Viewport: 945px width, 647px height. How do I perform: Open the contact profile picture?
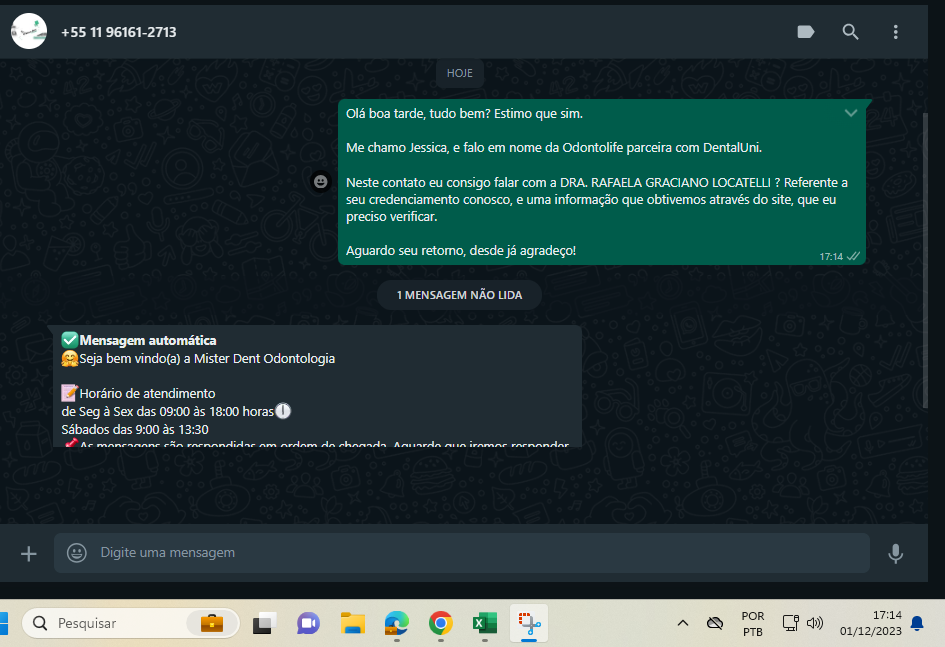(28, 31)
